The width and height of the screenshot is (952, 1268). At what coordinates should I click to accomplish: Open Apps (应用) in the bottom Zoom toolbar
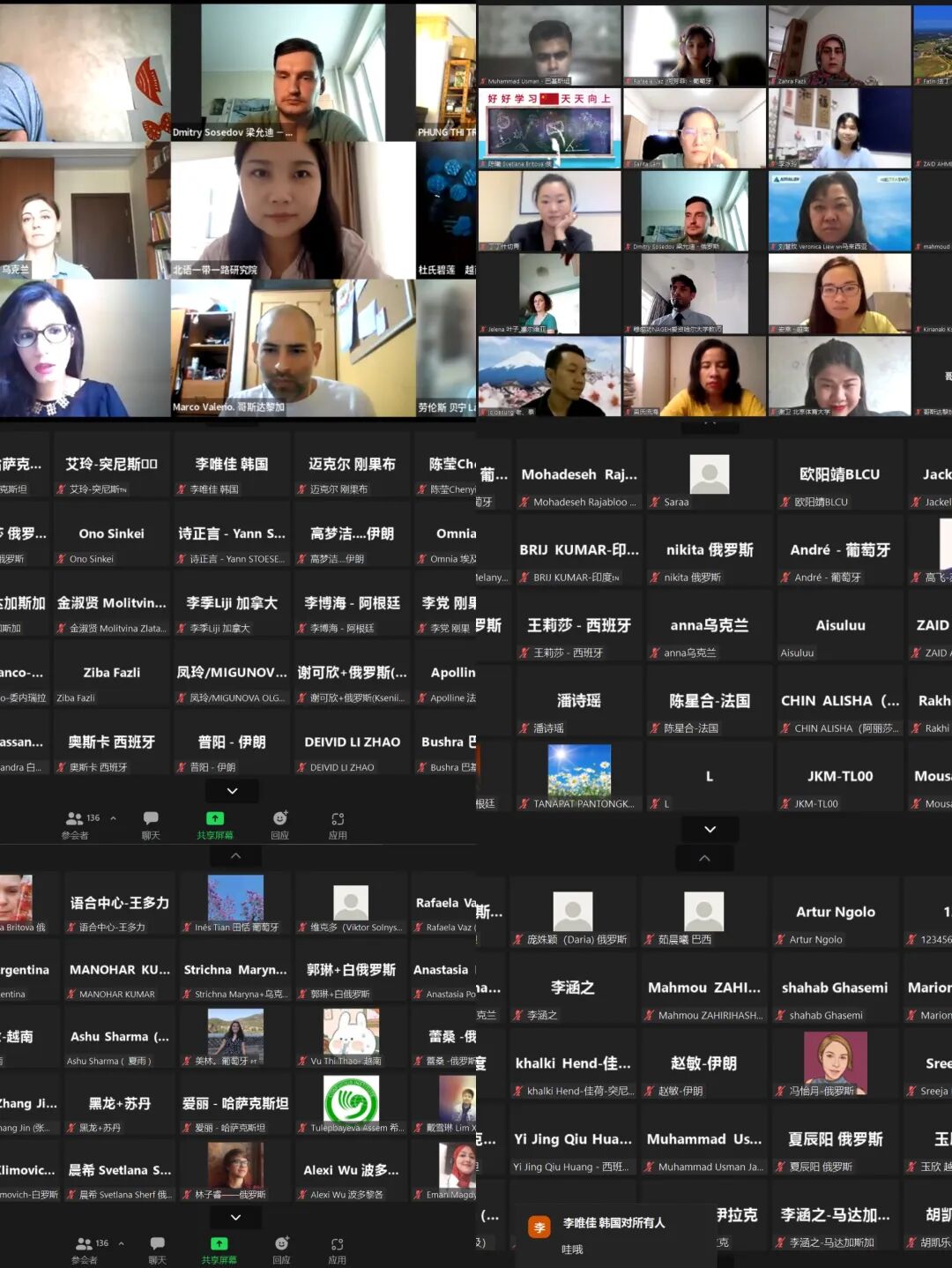(338, 1250)
